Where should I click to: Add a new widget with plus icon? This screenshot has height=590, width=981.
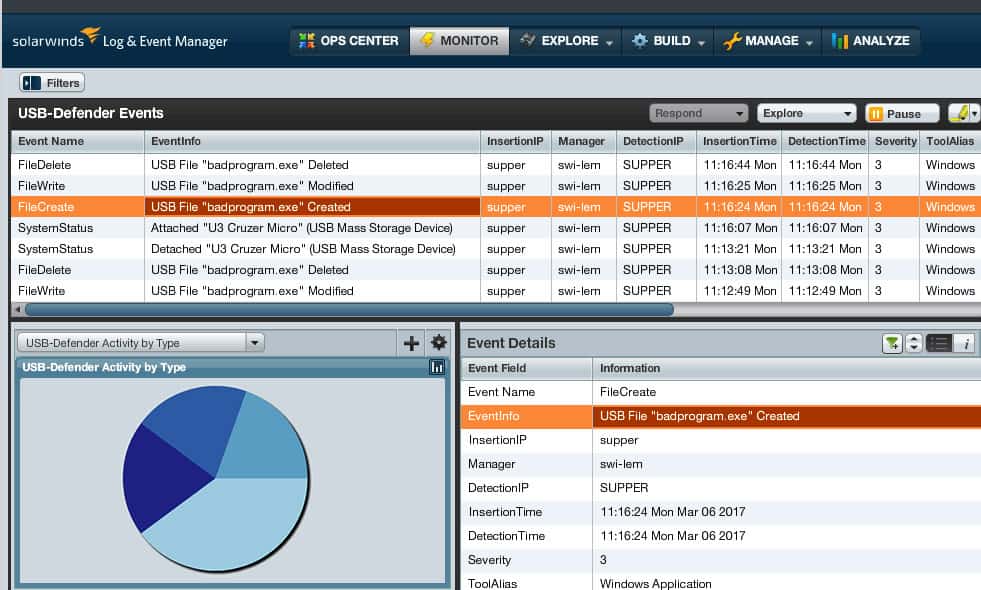[x=411, y=343]
